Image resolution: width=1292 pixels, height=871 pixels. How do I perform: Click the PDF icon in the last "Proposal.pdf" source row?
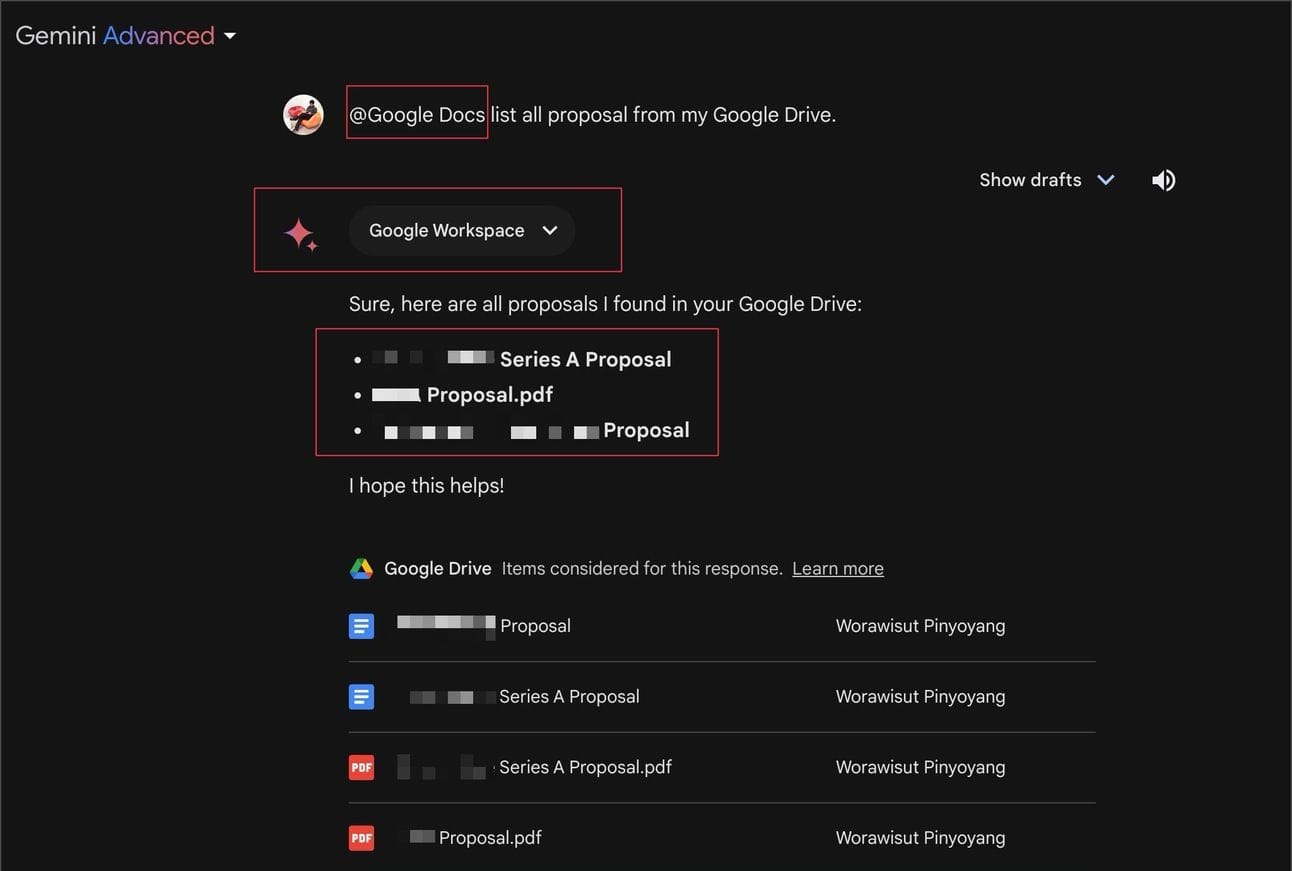[x=361, y=838]
